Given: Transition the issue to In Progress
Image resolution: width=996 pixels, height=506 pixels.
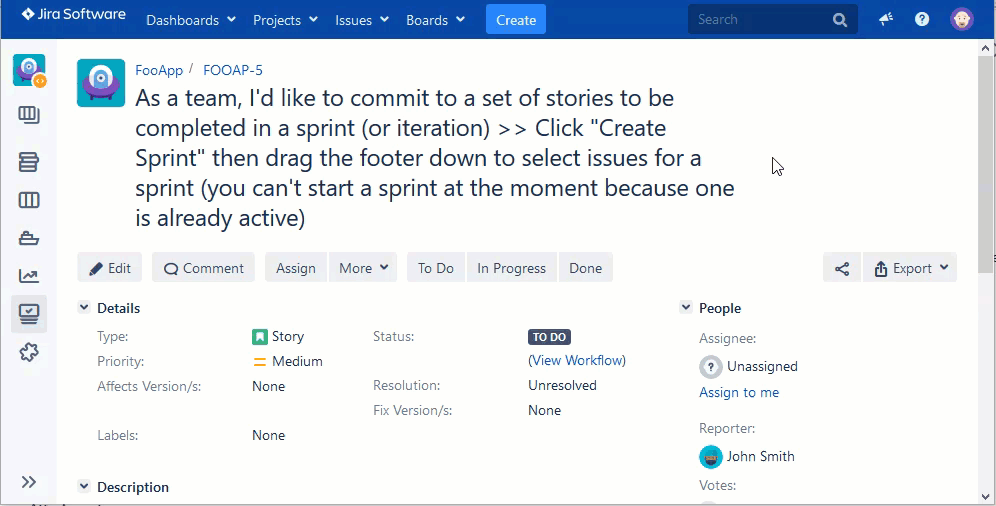Looking at the screenshot, I should pyautogui.click(x=511, y=268).
